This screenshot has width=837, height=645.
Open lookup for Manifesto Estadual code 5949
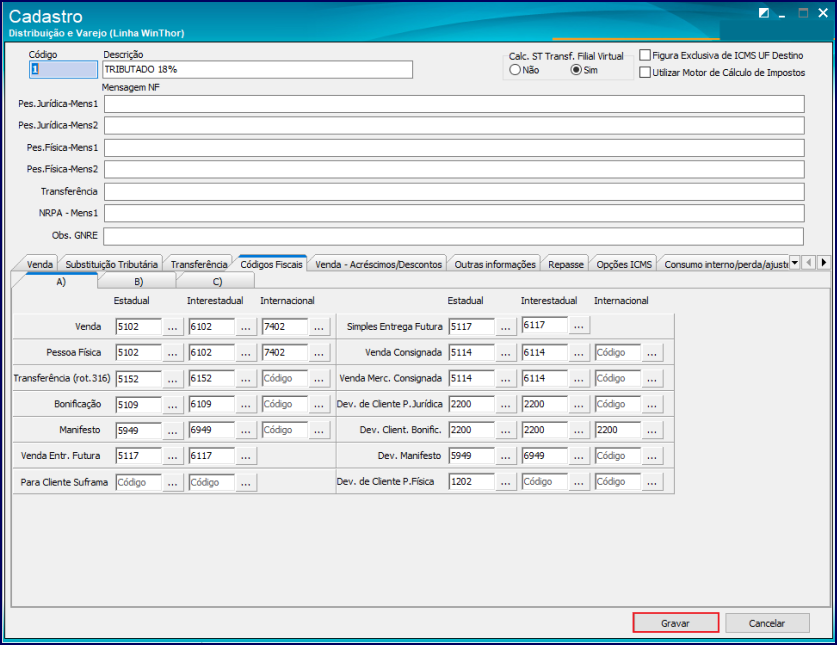coord(172,430)
